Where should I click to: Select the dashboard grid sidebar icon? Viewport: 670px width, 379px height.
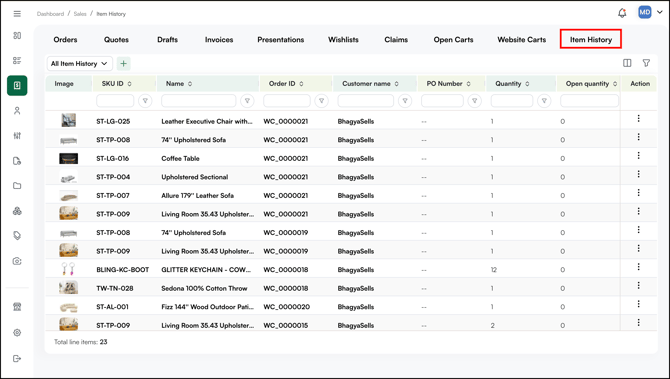click(17, 35)
